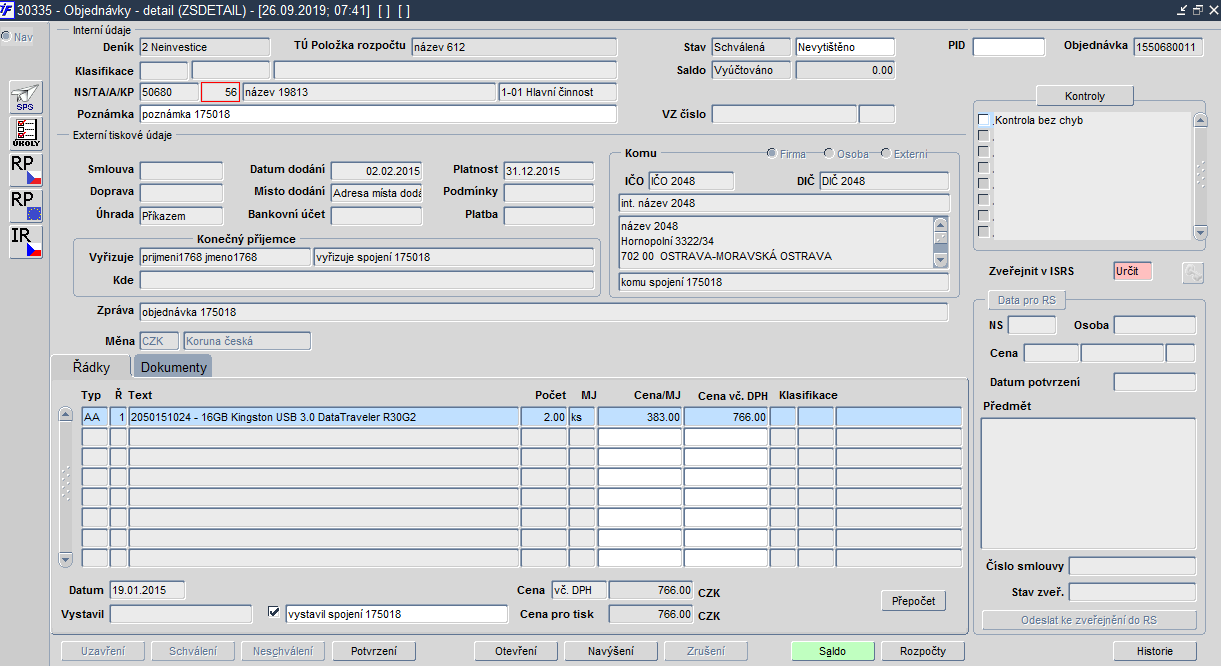1221x666 pixels.
Task: Select the Externí radio option
Action: click(x=886, y=153)
